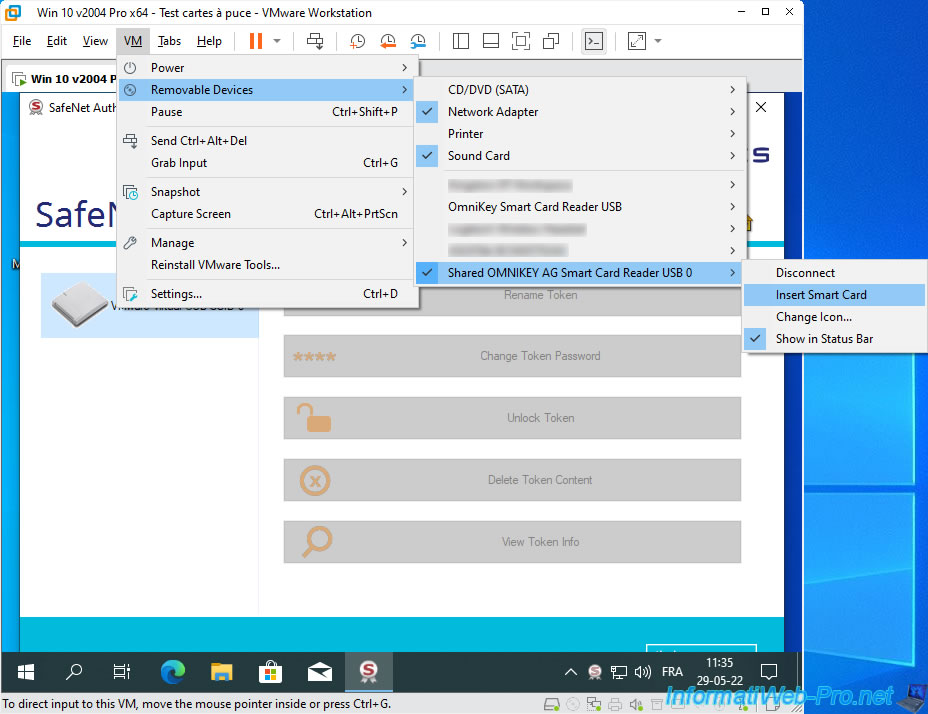Click the sound card status bar icon
The width and height of the screenshot is (928, 714).
pos(636,704)
